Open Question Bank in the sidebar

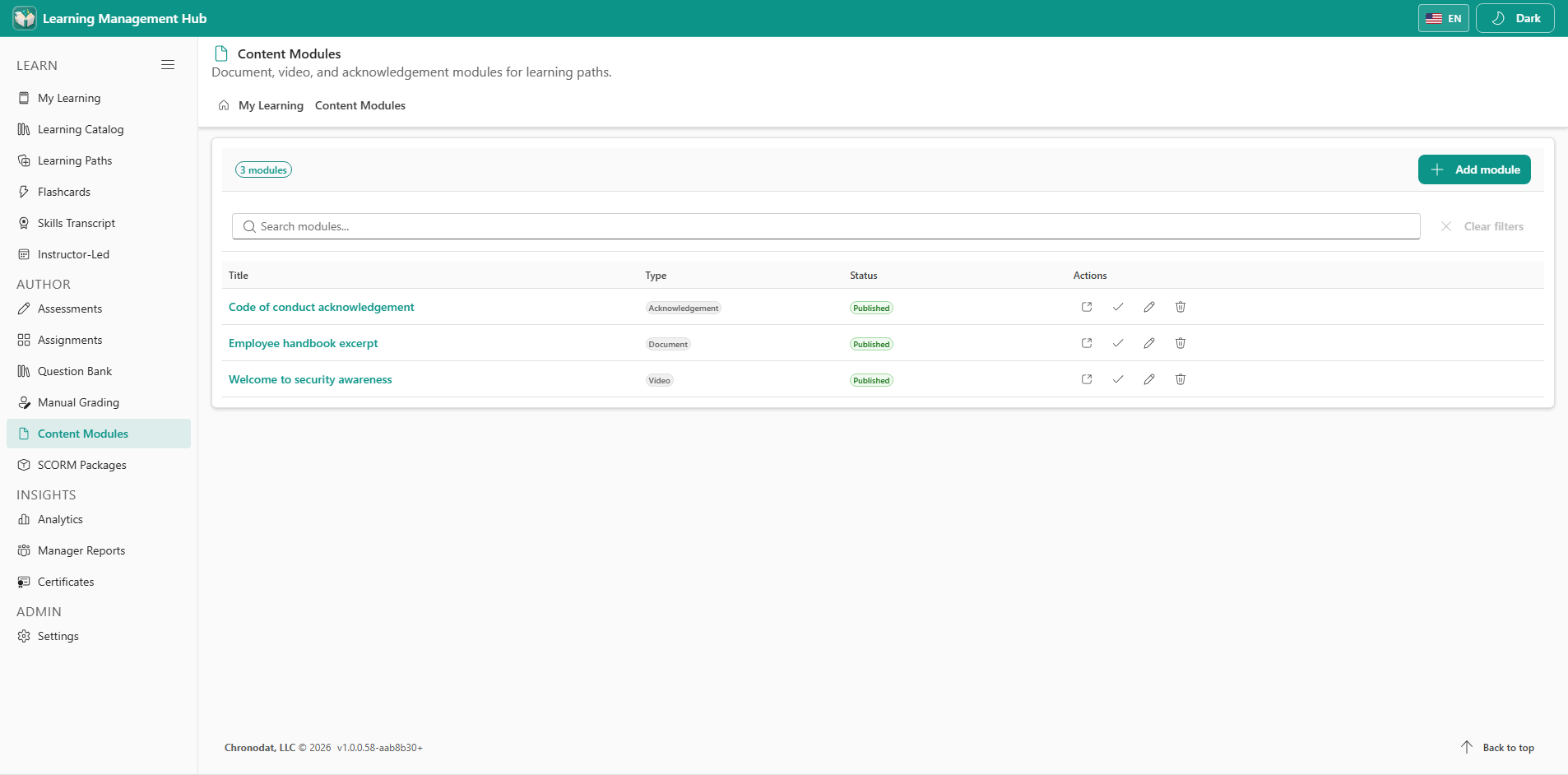[99, 371]
